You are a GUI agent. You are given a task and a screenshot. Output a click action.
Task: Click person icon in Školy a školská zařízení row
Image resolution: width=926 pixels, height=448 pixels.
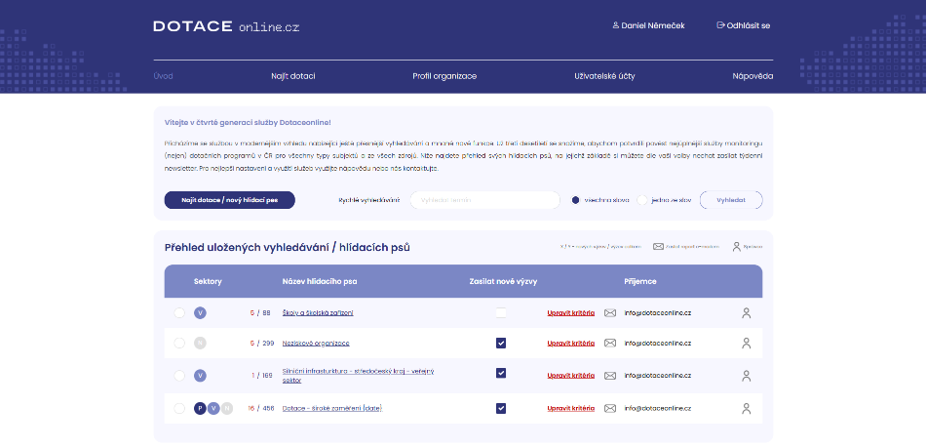(x=745, y=313)
